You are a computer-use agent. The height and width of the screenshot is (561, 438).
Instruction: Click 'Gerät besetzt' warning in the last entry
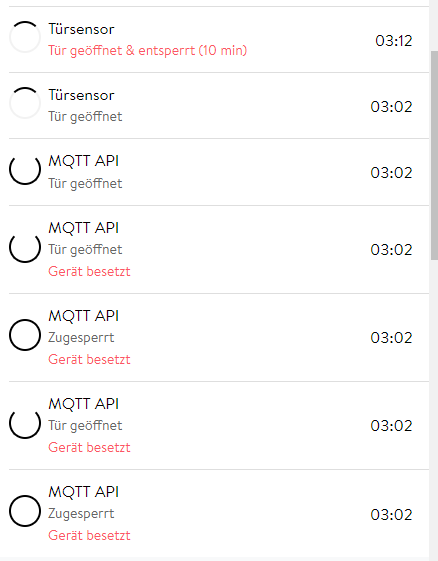[89, 535]
